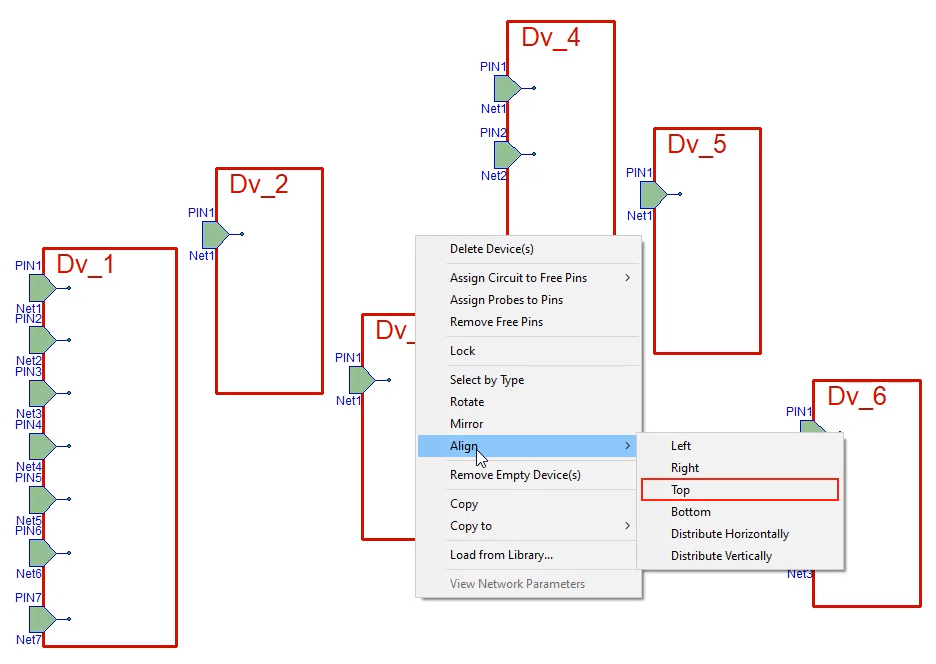Screen dimensions: 936x664
Task: Click Align Bottom option in submenu
Action: click(x=690, y=512)
